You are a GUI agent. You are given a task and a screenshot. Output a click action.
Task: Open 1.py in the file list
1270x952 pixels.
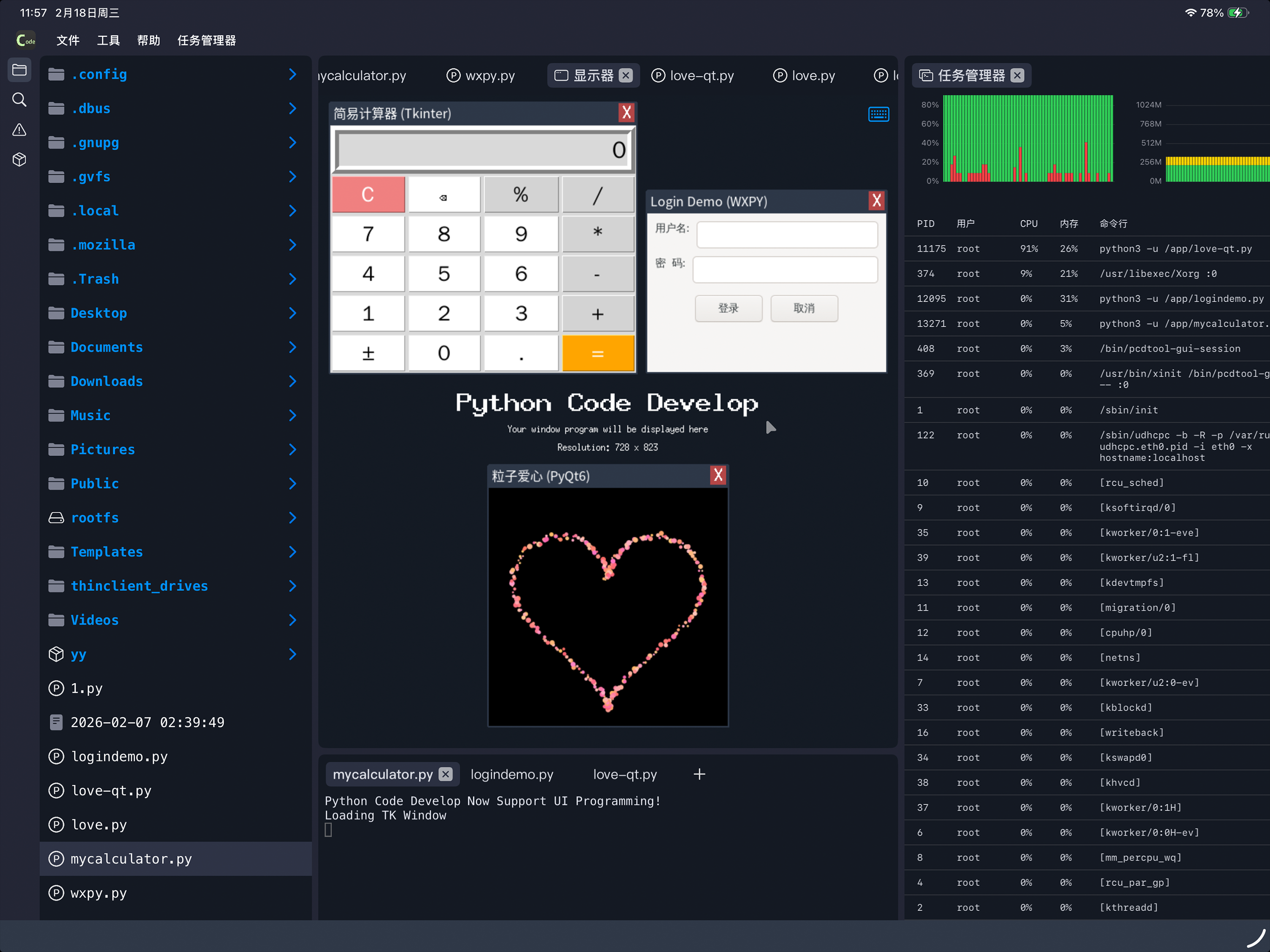tap(176, 688)
